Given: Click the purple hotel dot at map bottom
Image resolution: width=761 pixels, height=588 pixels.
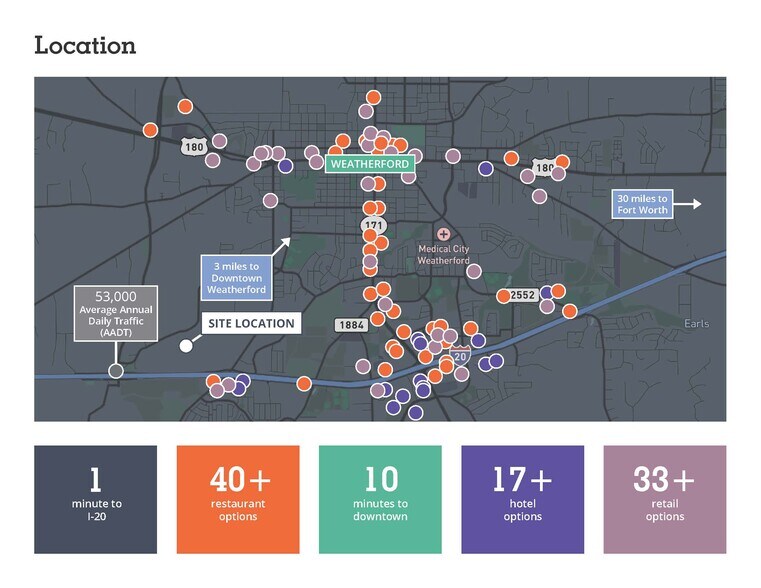Looking at the screenshot, I should [x=415, y=413].
